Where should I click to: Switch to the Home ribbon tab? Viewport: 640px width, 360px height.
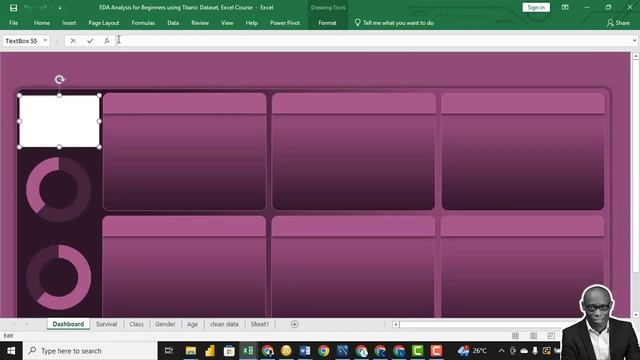click(42, 23)
